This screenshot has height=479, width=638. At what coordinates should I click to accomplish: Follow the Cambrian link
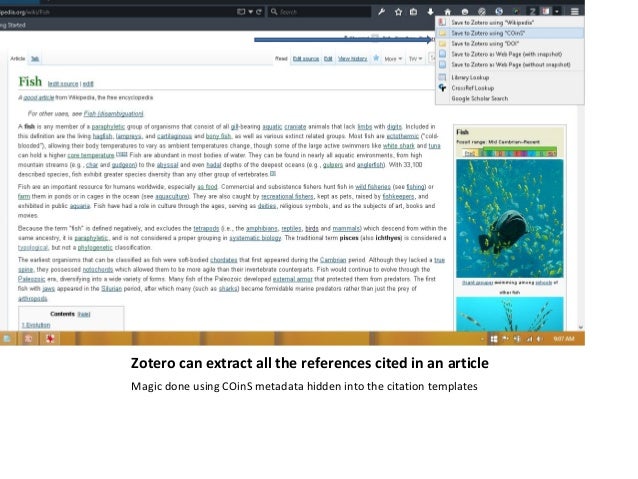333,260
